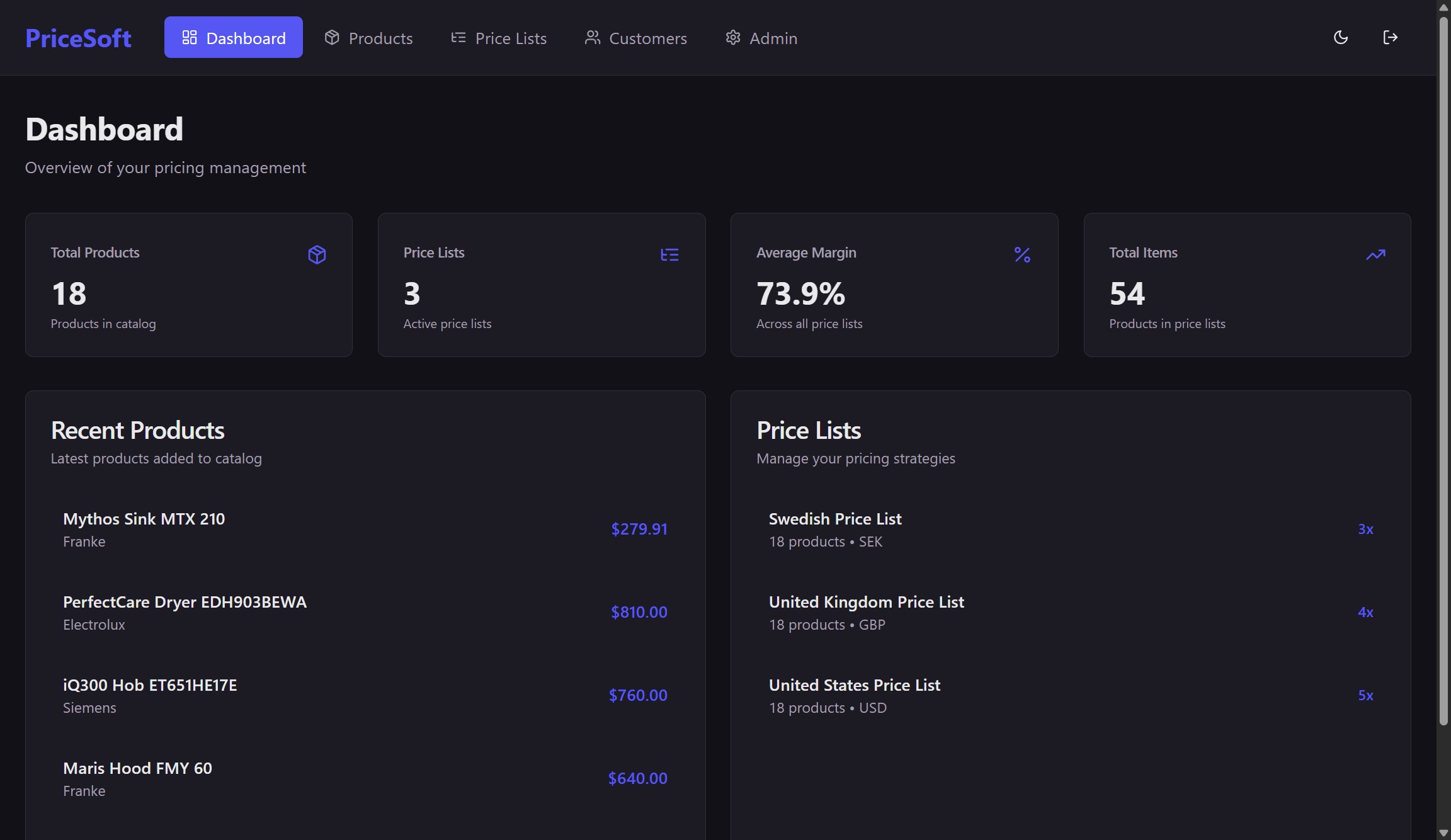Click the vertical scrollbar thumb
This screenshot has width=1451, height=840.
pyautogui.click(x=1443, y=372)
